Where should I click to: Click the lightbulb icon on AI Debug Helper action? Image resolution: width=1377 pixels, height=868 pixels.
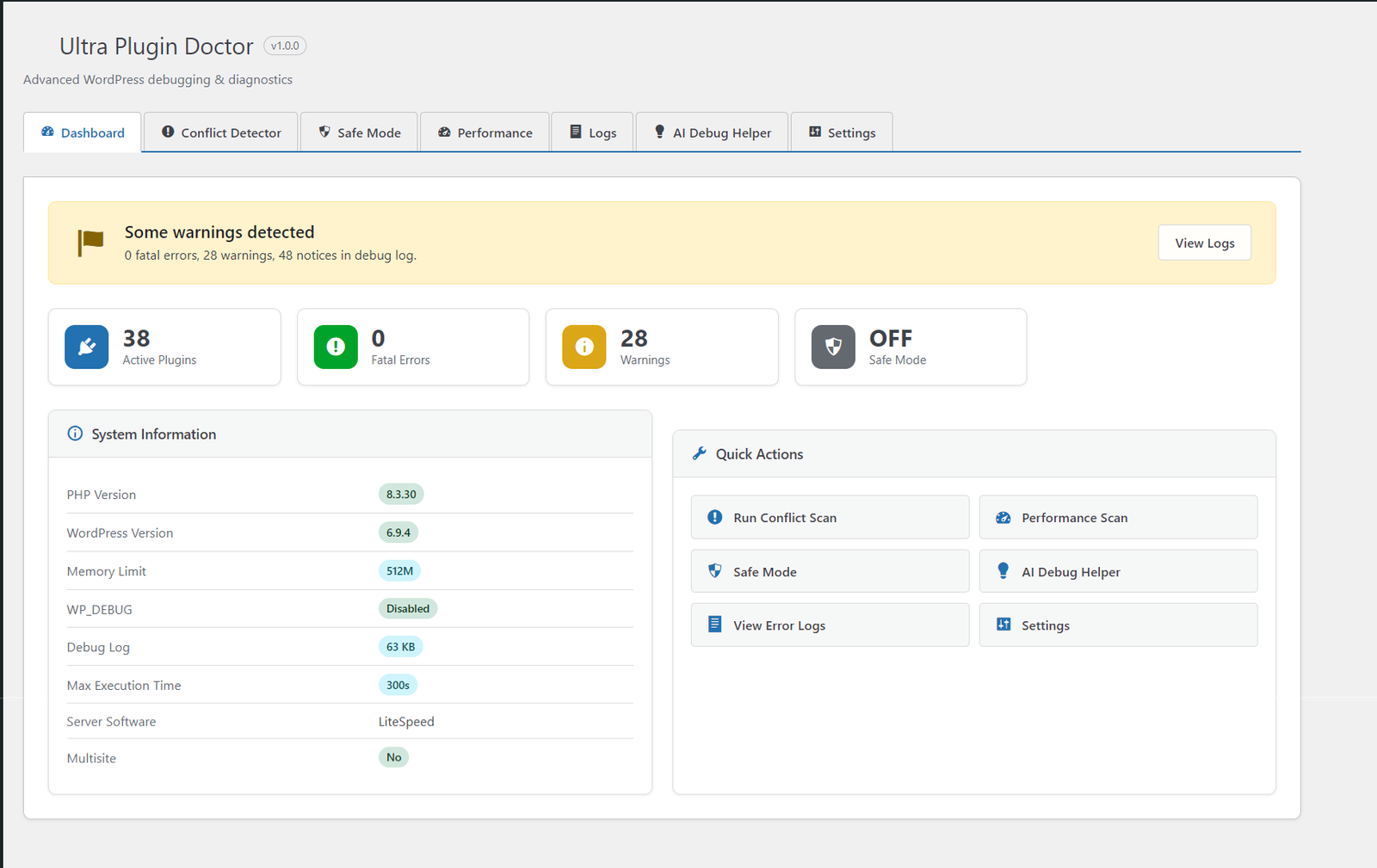(x=1003, y=570)
